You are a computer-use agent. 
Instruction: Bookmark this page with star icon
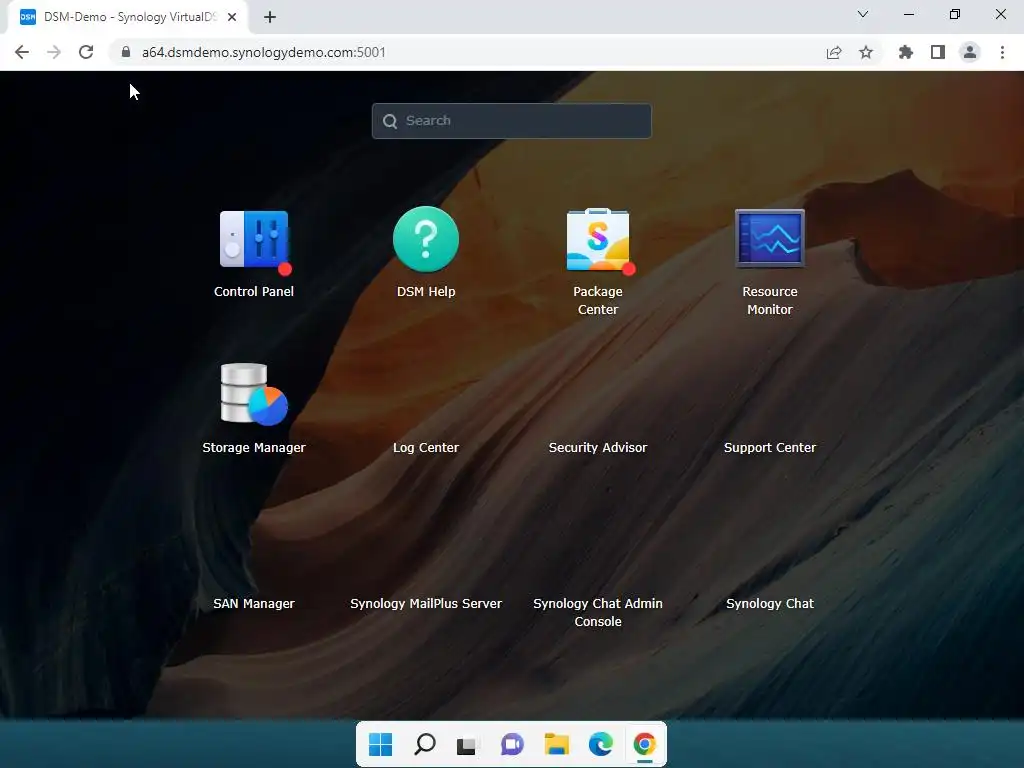click(866, 52)
